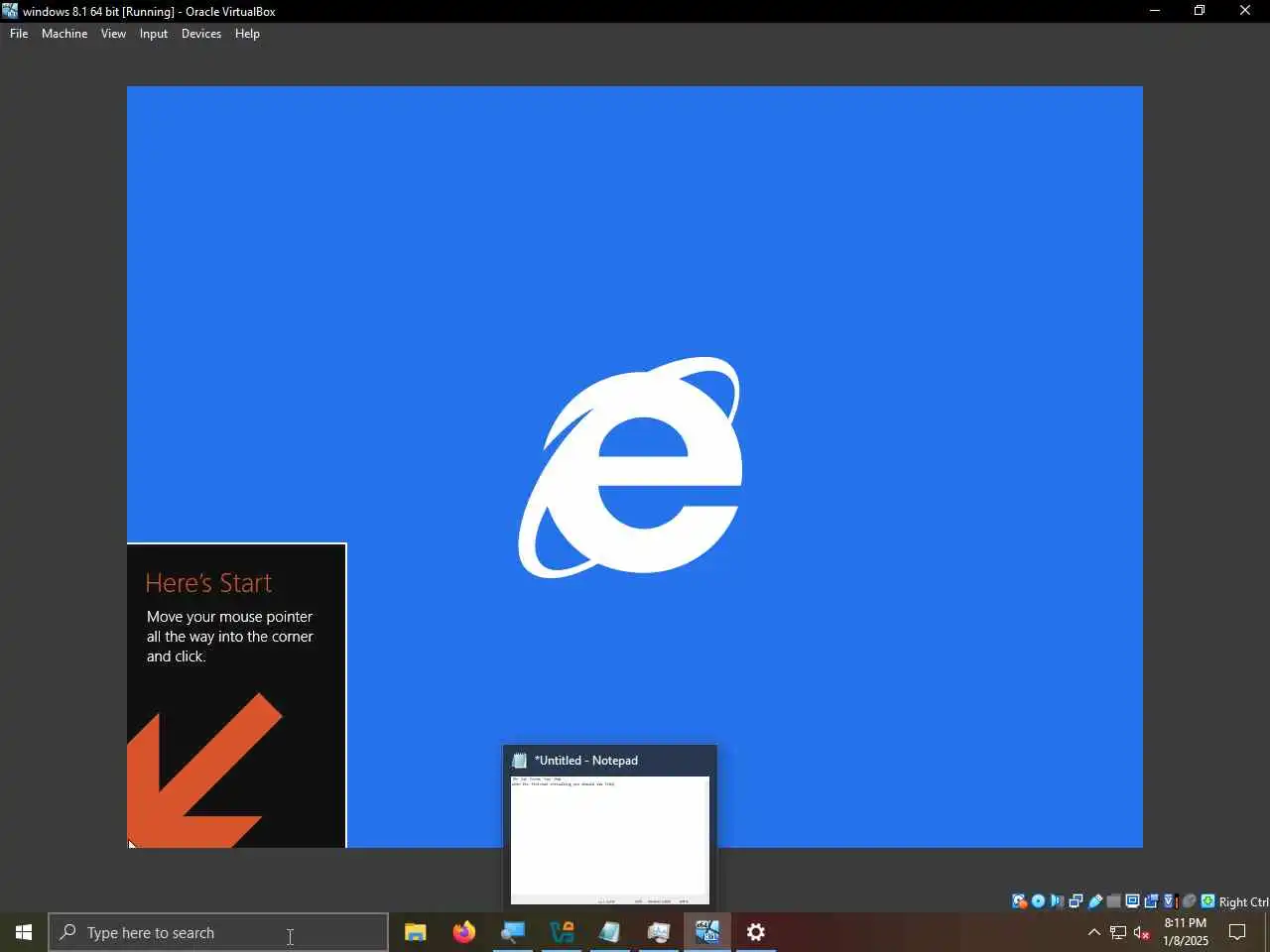Click the shared folders status icon

1113,900
